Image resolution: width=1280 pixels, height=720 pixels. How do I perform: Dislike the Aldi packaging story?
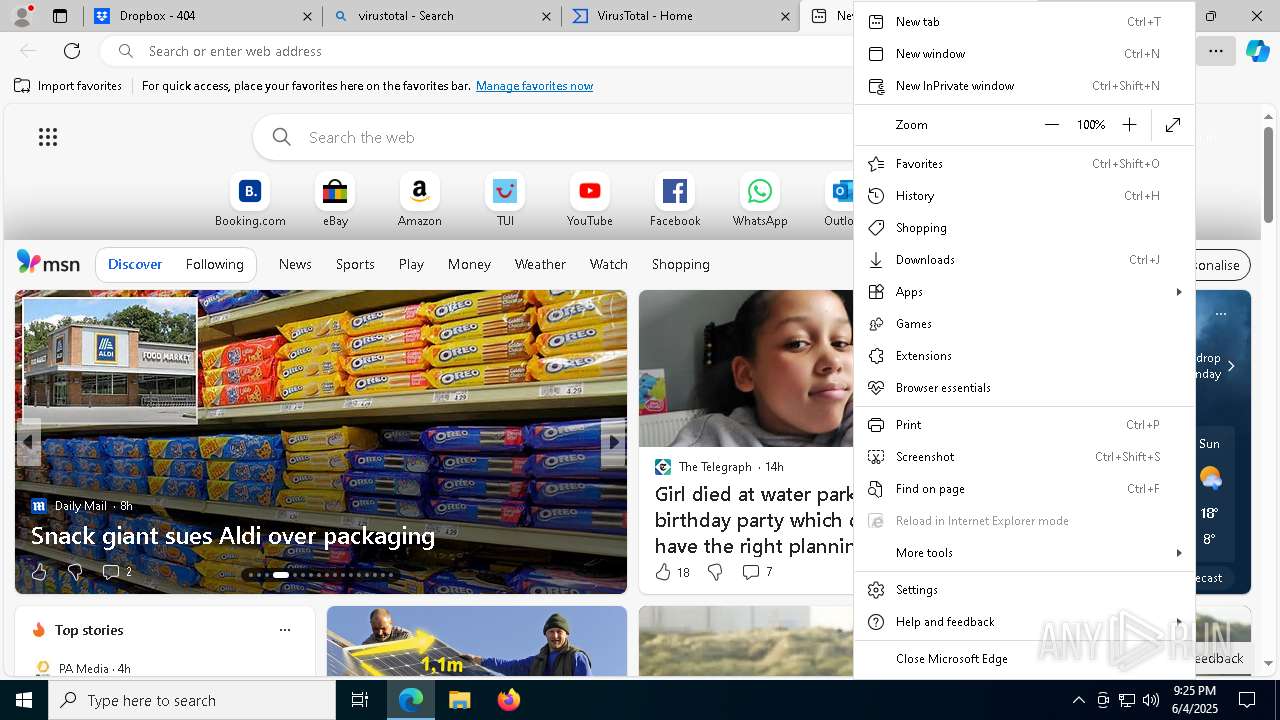coord(74,572)
